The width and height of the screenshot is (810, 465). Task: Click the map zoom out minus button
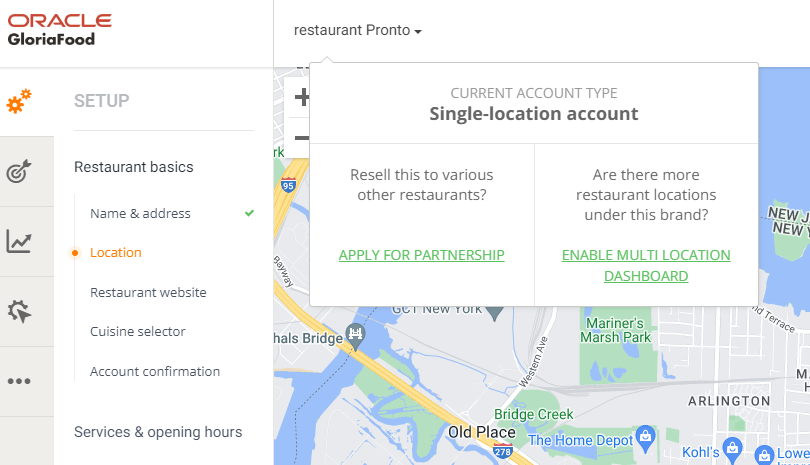point(302,137)
